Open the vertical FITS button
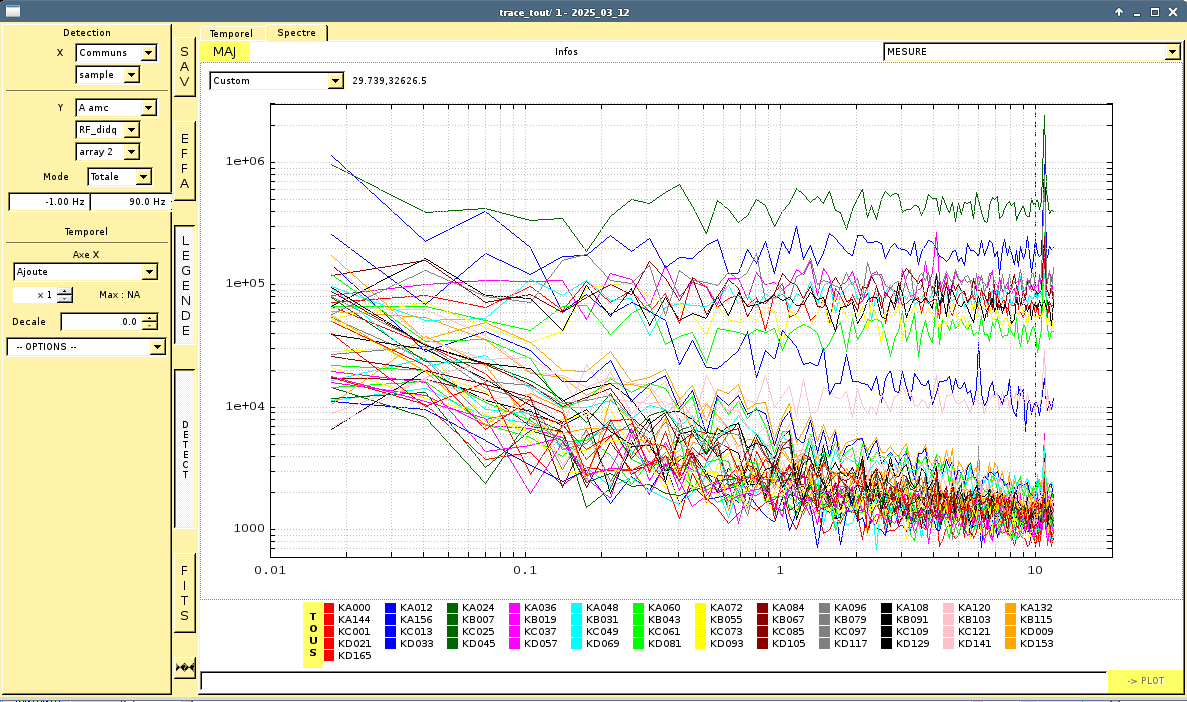The height and width of the screenshot is (702, 1187). pos(184,593)
